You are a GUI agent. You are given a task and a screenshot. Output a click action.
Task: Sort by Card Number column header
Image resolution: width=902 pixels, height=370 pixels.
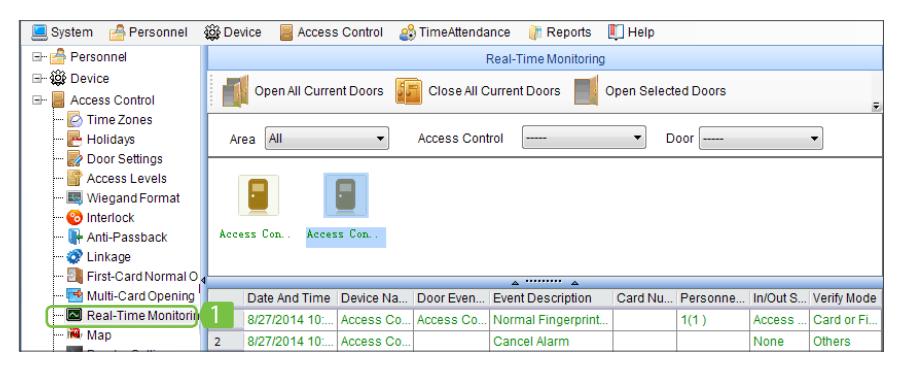coord(644,299)
